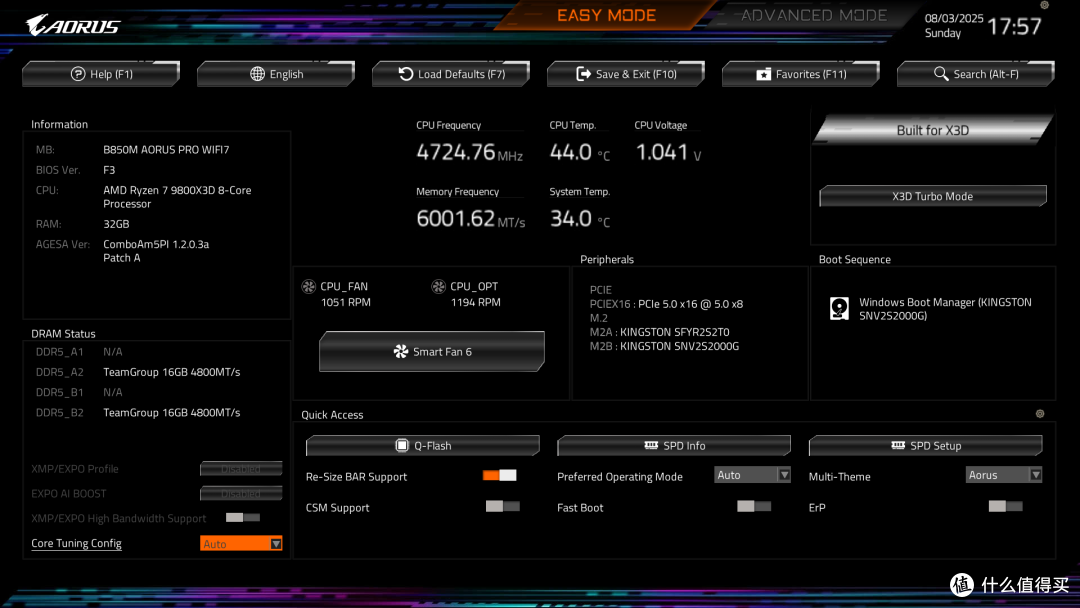
Task: Click the System Temp value 34.0
Action: (x=570, y=219)
